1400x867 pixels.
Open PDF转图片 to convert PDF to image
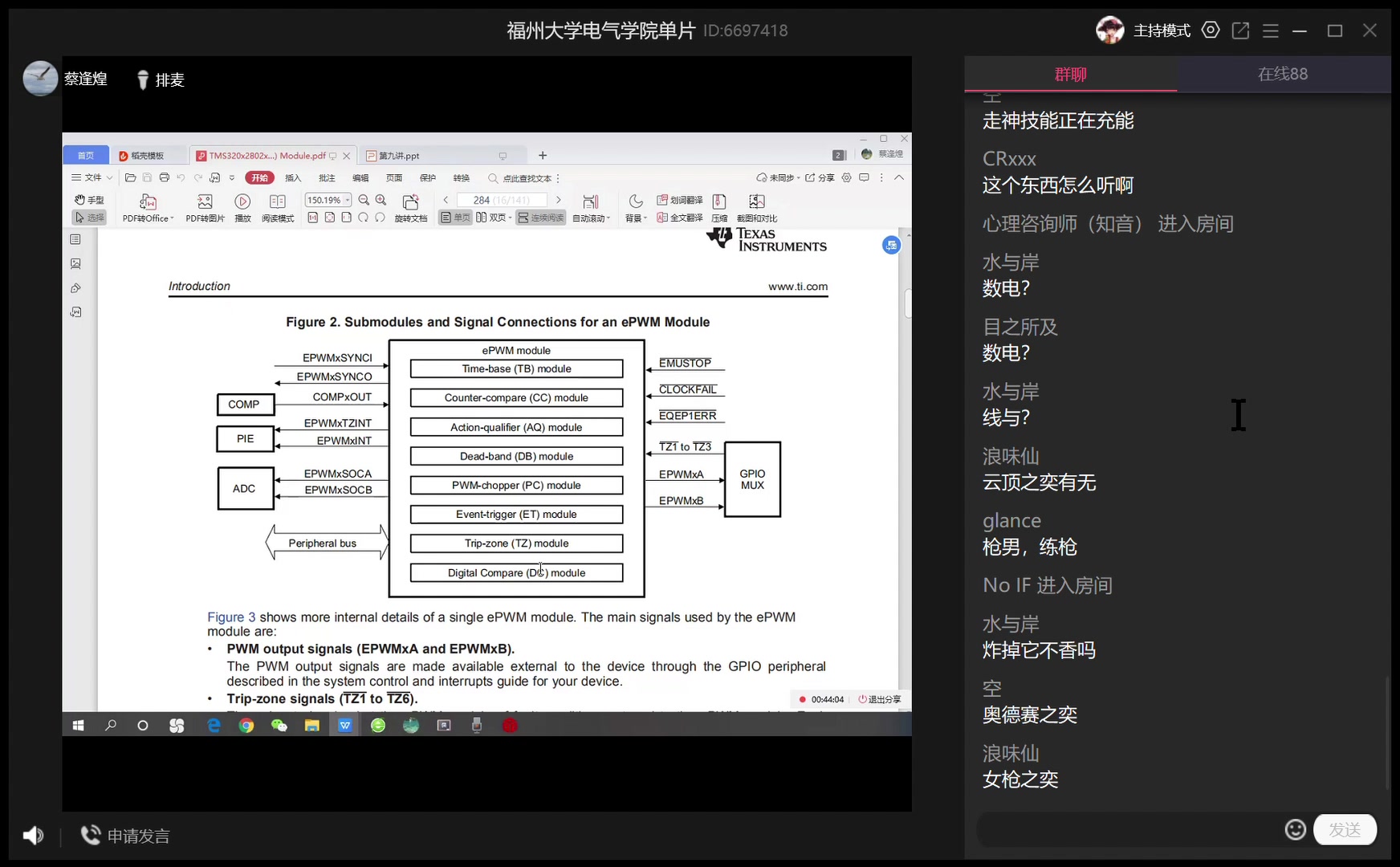click(205, 207)
